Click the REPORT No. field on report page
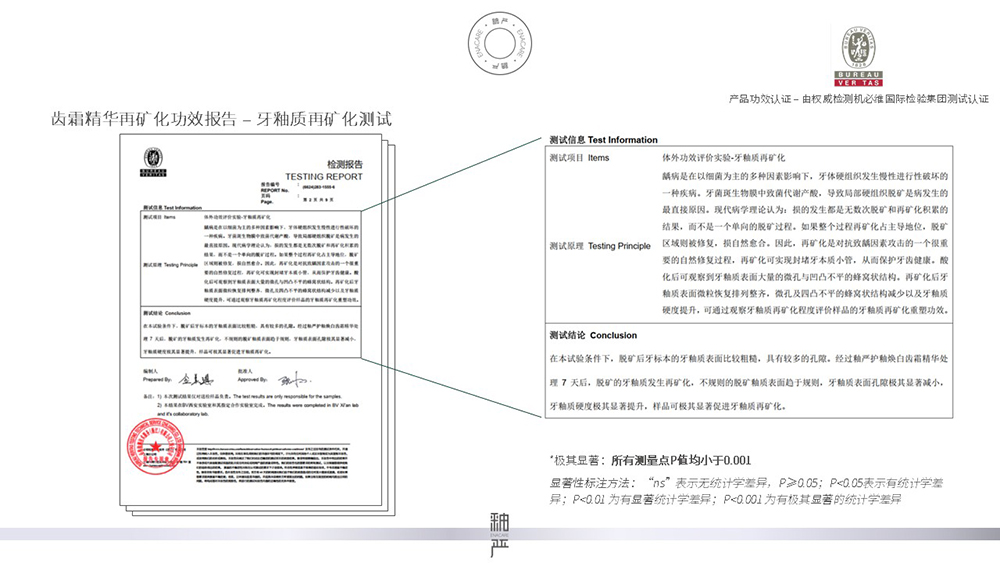This screenshot has width=1000, height=563. (x=297, y=187)
